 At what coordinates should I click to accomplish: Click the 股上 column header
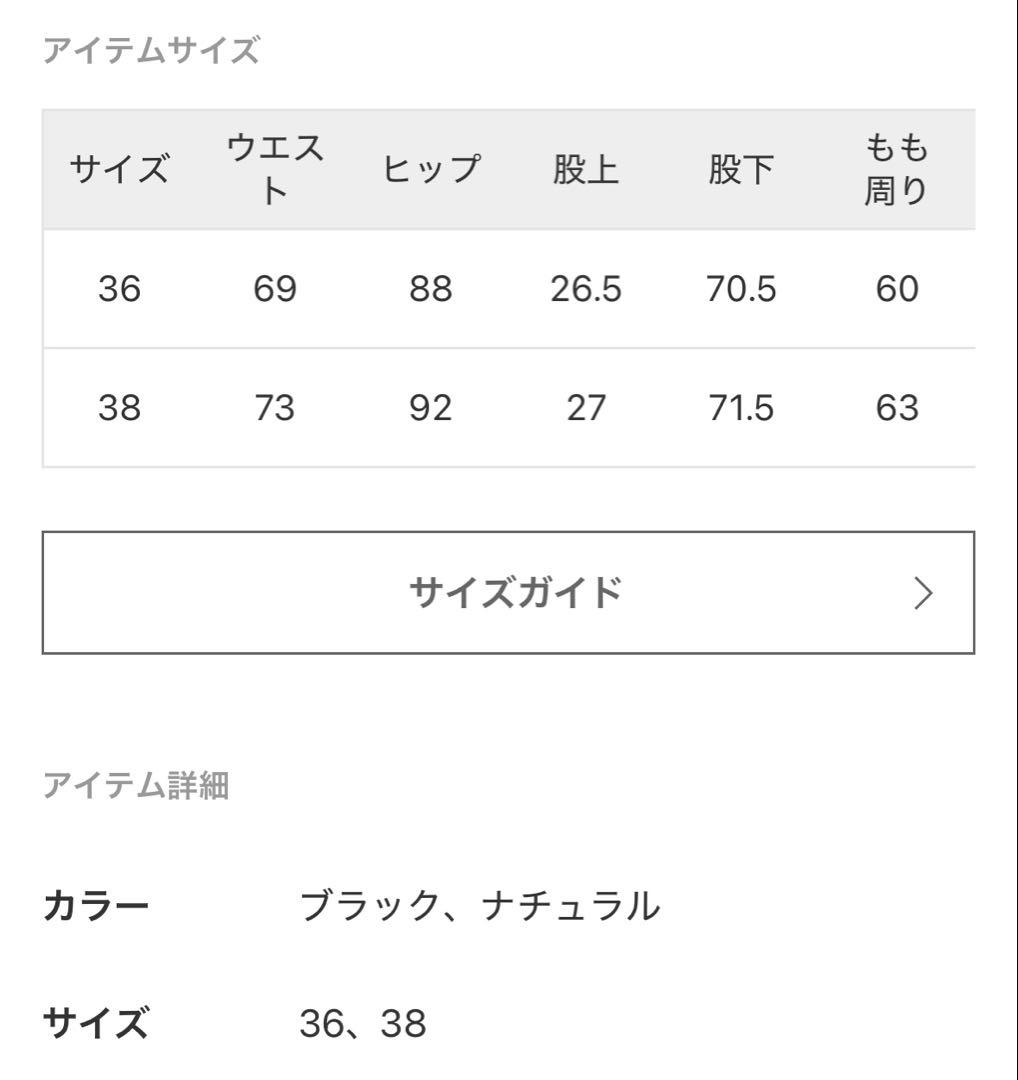[585, 170]
